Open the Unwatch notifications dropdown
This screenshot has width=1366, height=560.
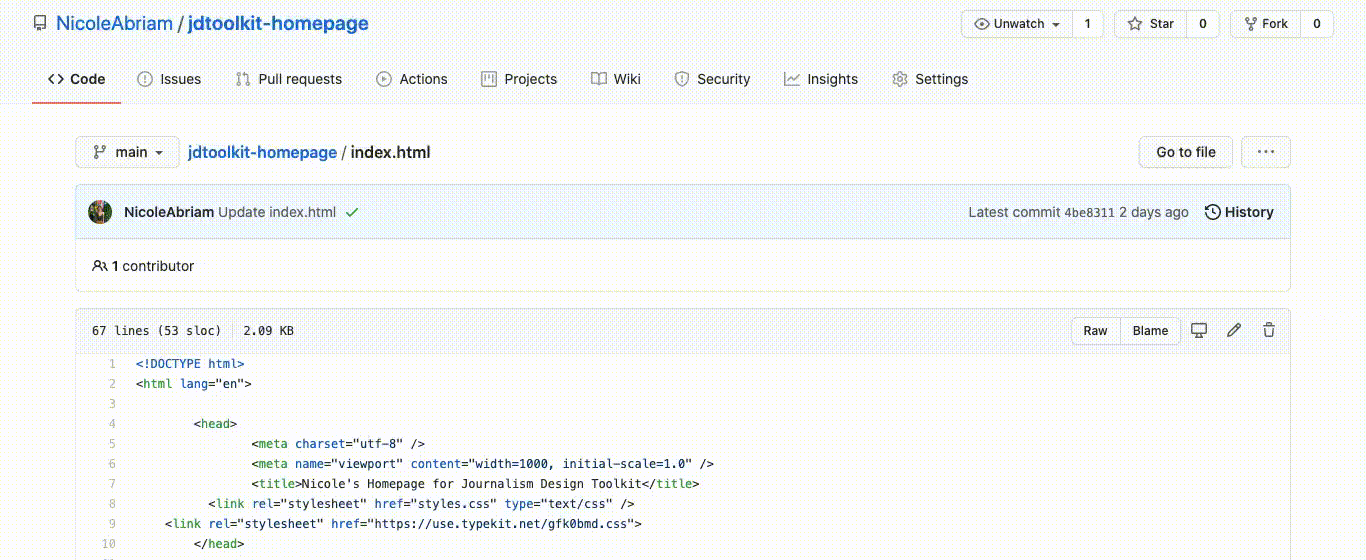[1017, 24]
